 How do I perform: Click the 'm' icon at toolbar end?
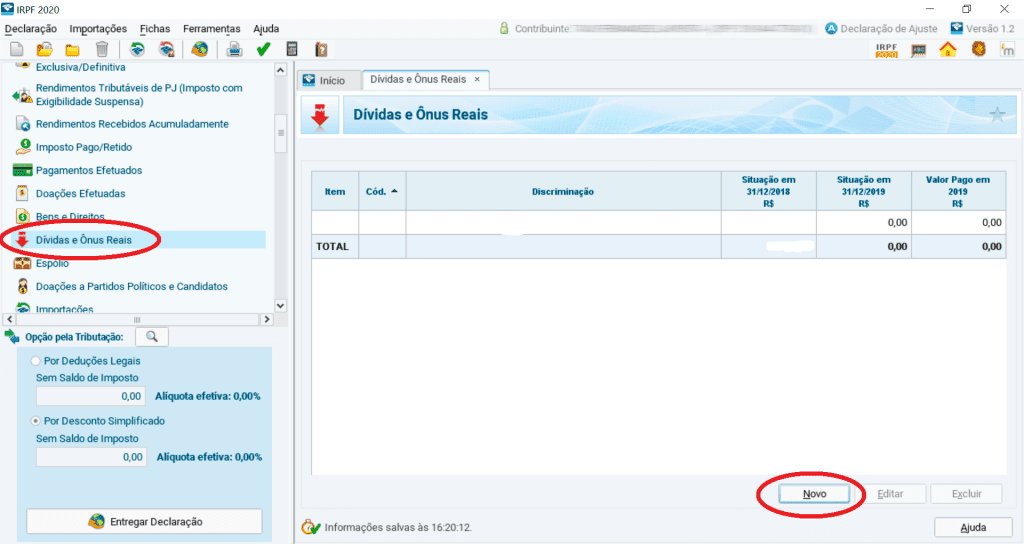(x=1007, y=50)
